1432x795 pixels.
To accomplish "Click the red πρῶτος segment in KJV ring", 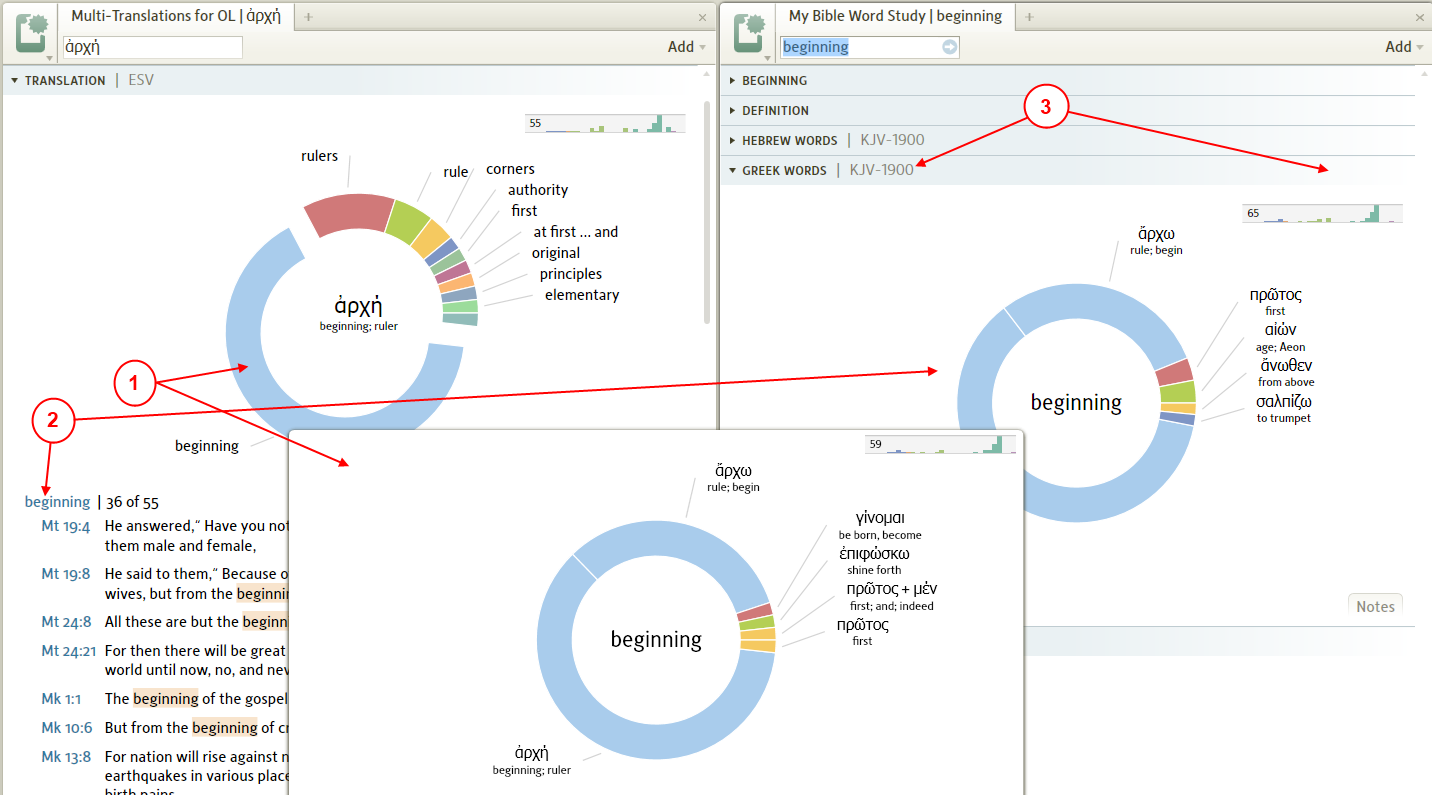I will pos(1175,372).
